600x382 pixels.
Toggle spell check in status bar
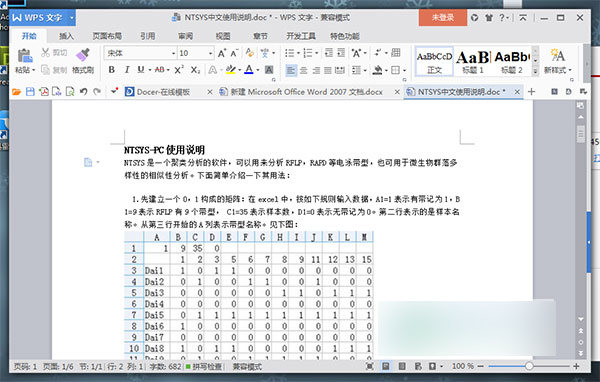pos(204,367)
